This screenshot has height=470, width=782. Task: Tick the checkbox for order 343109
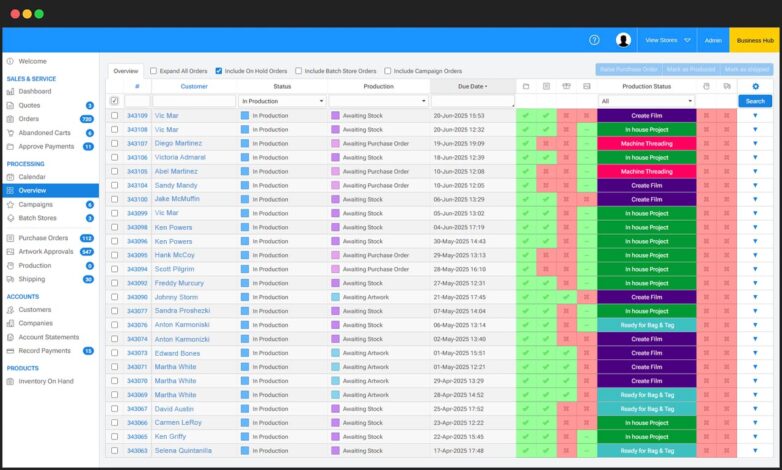114,116
